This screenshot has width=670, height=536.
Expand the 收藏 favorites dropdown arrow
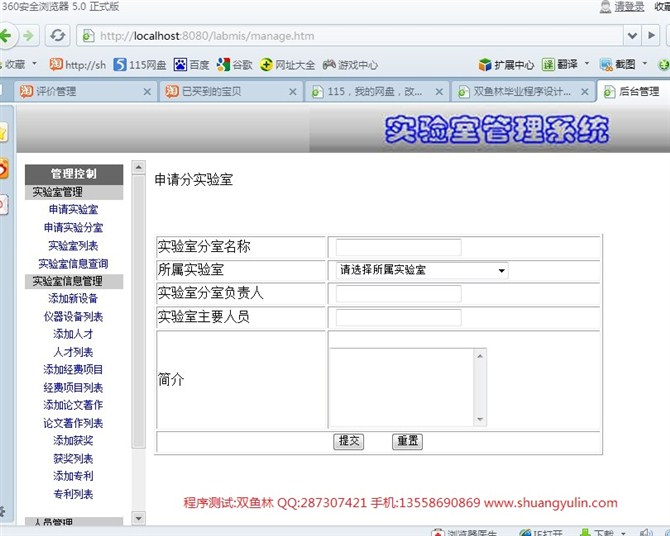[35, 64]
